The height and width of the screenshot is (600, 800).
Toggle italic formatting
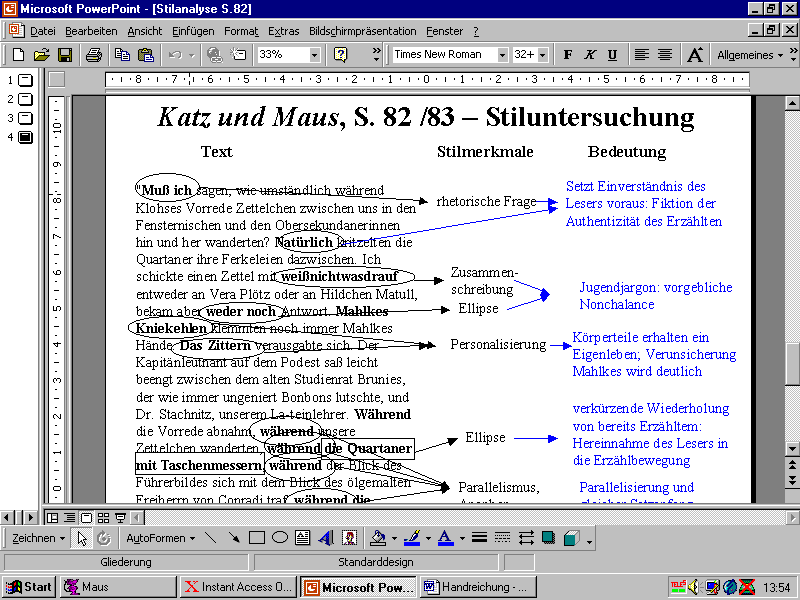coord(590,55)
